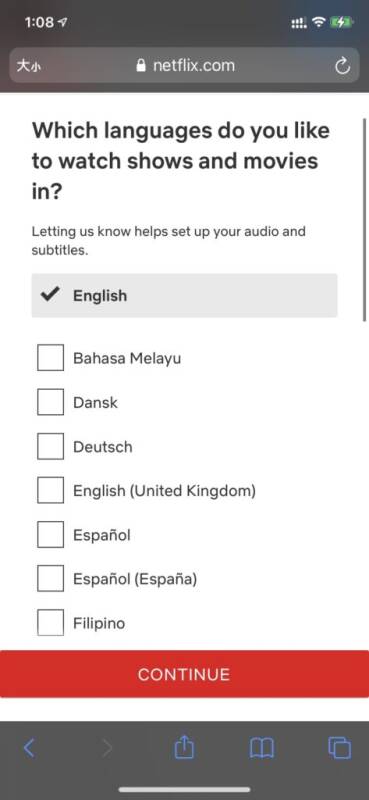The height and width of the screenshot is (800, 369).
Task: Enable the Deutsch checkbox
Action: point(51,446)
